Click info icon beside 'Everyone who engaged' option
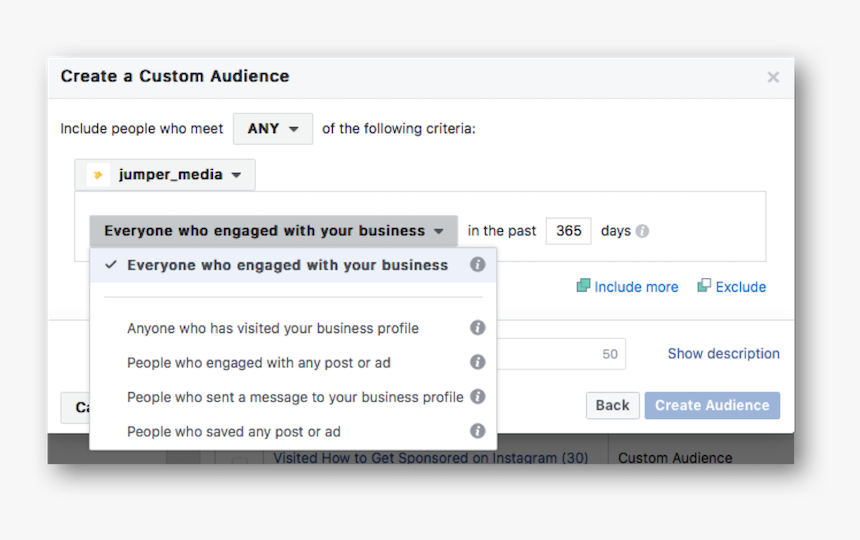 click(478, 265)
